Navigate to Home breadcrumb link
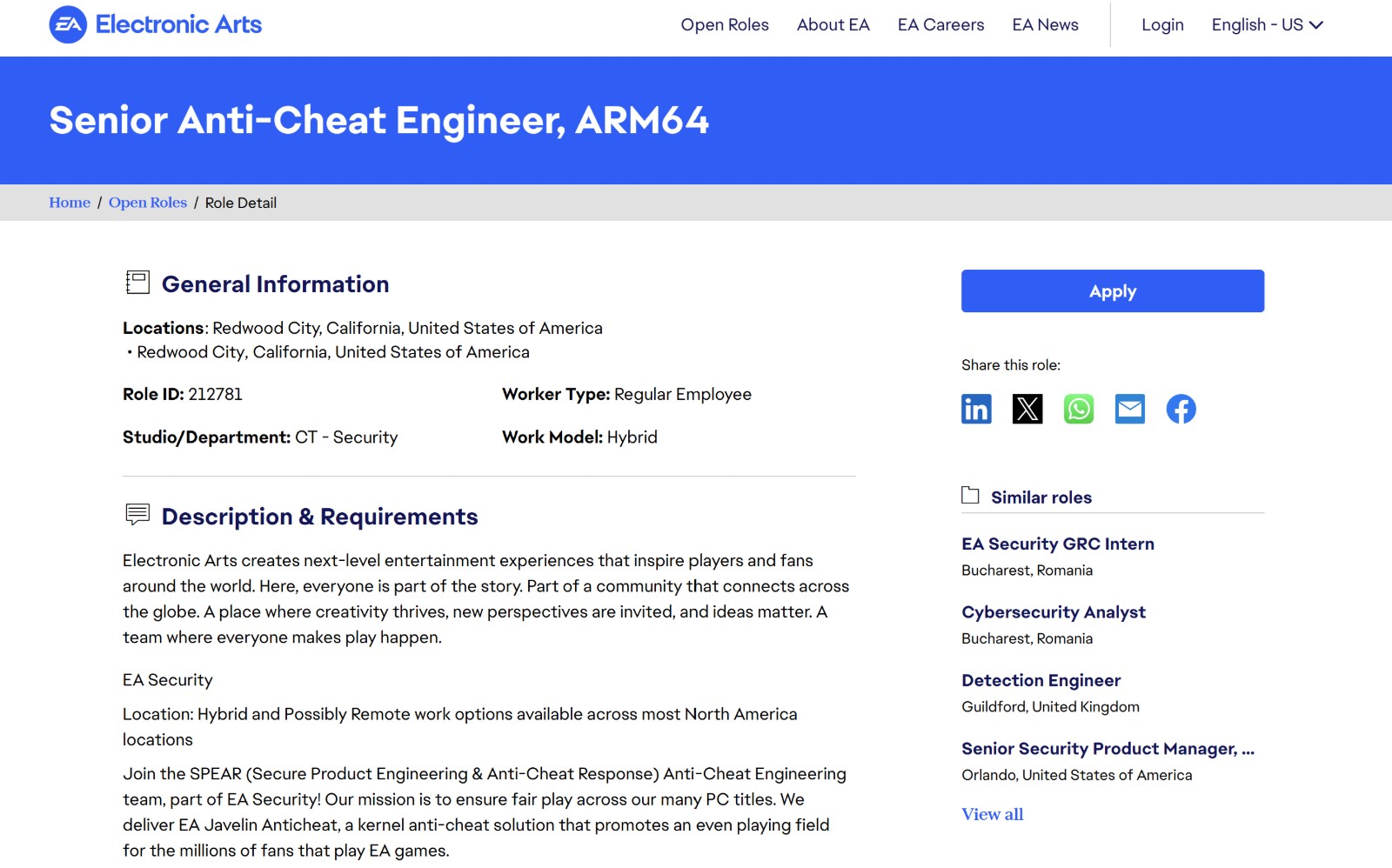1392x868 pixels. point(70,203)
